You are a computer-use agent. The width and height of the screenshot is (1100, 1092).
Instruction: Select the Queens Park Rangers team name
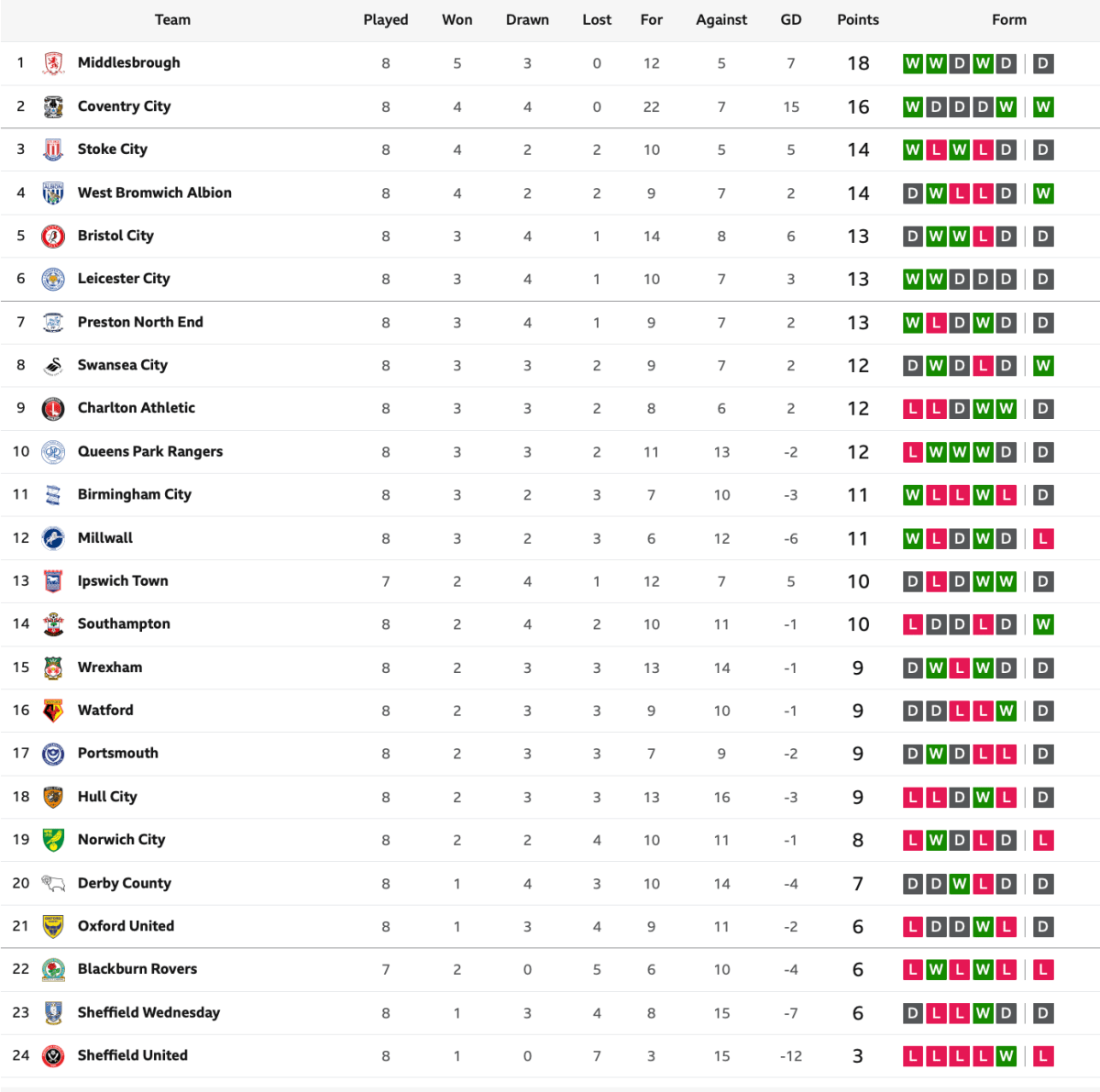[150, 451]
